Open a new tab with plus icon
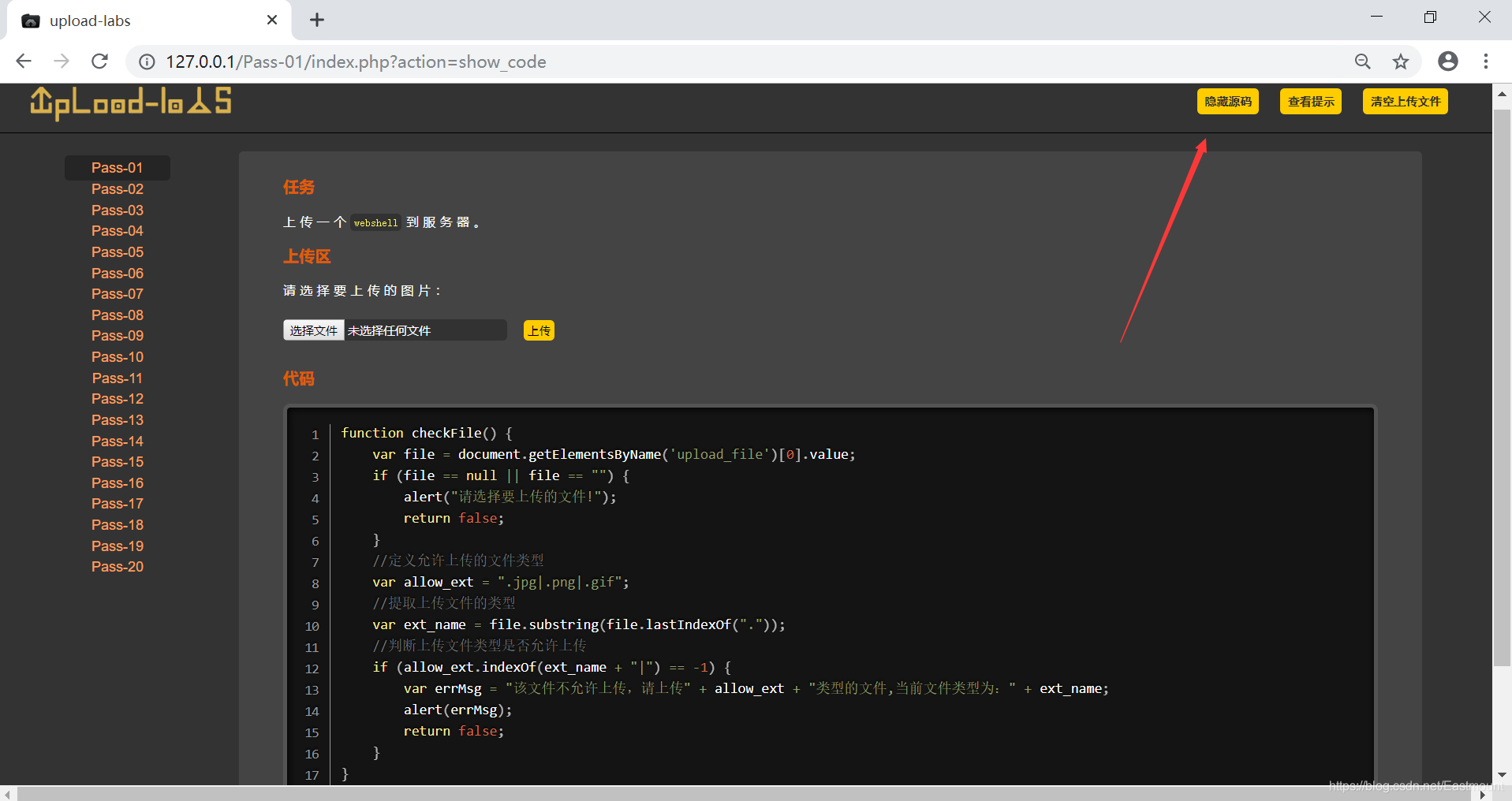The width and height of the screenshot is (1512, 801). click(317, 20)
